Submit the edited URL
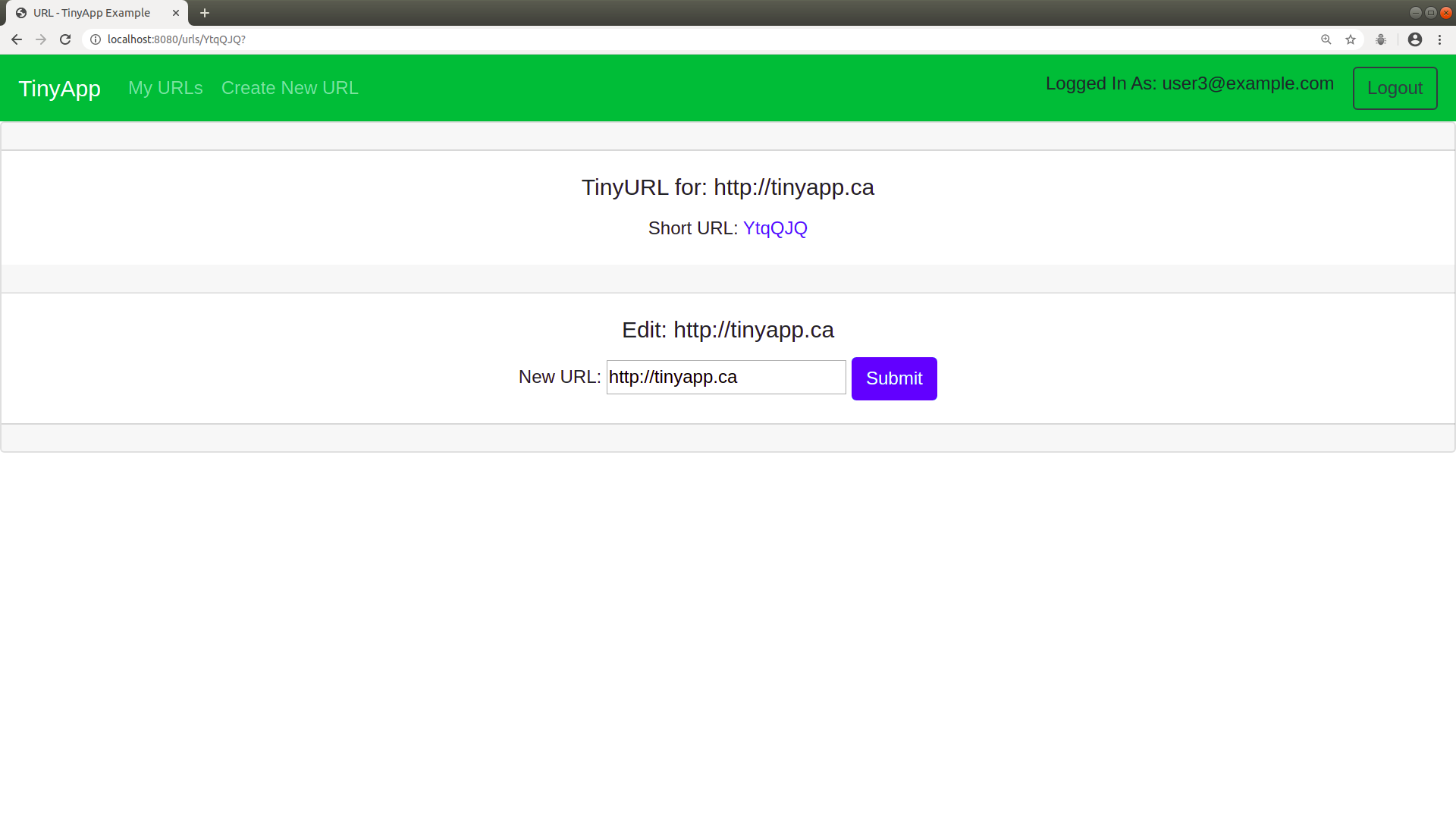 (894, 378)
